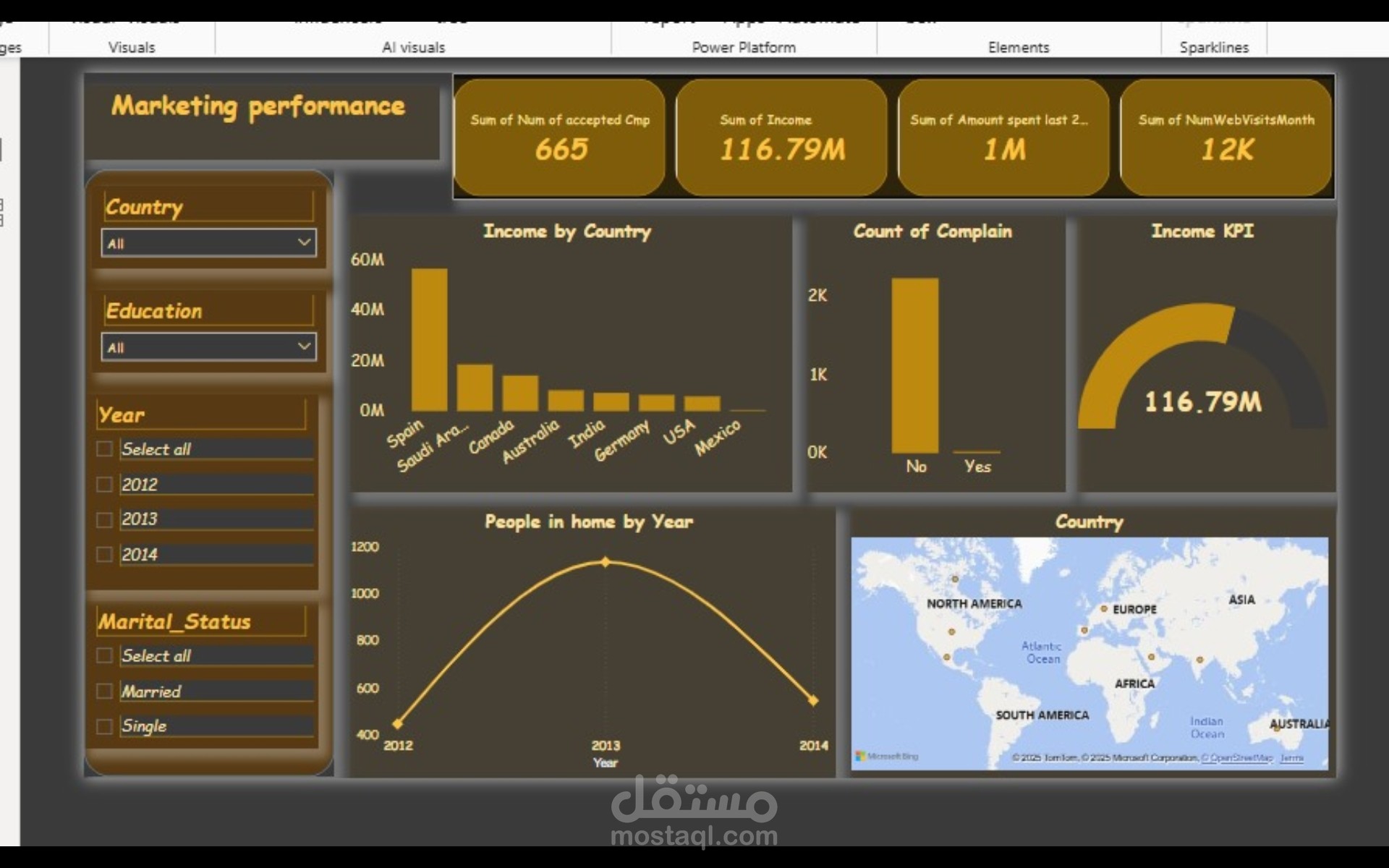Enable the Married status checkbox
The image size is (1389, 868).
click(x=105, y=692)
